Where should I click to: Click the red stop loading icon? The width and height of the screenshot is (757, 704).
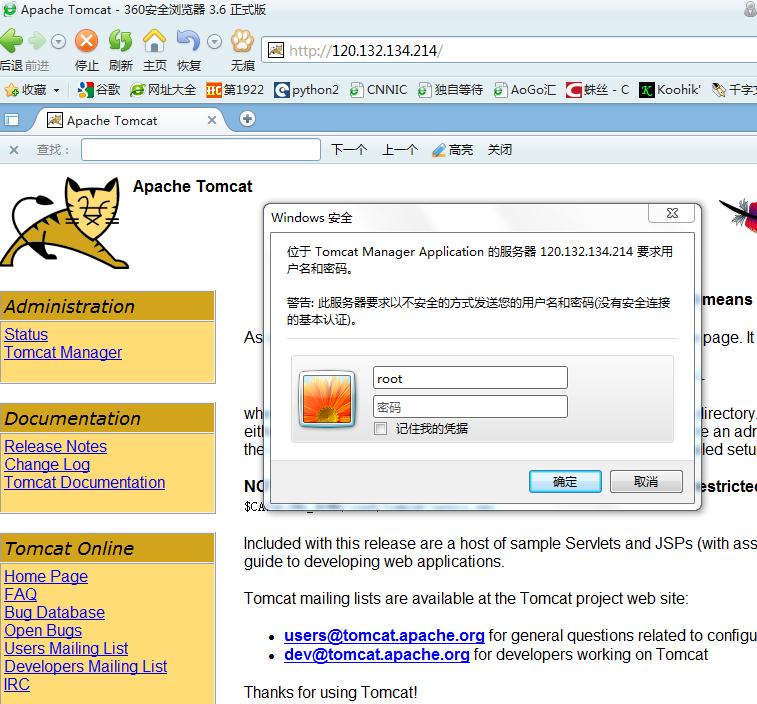[87, 41]
